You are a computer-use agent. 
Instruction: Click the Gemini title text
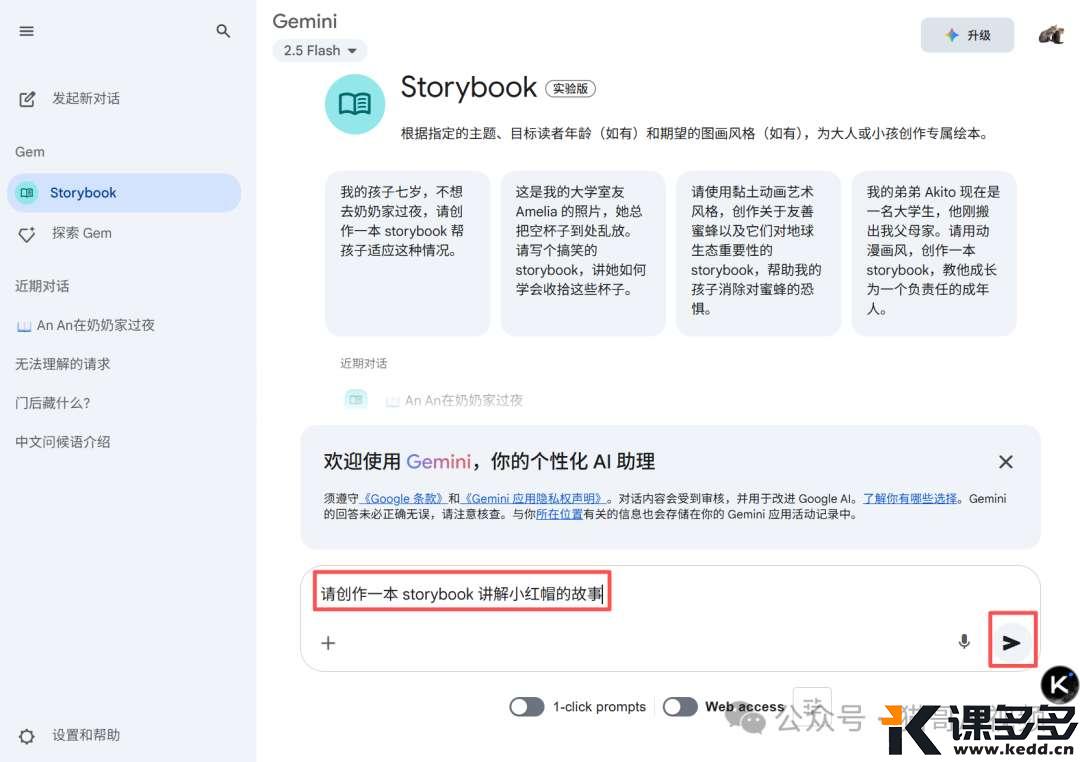point(304,21)
